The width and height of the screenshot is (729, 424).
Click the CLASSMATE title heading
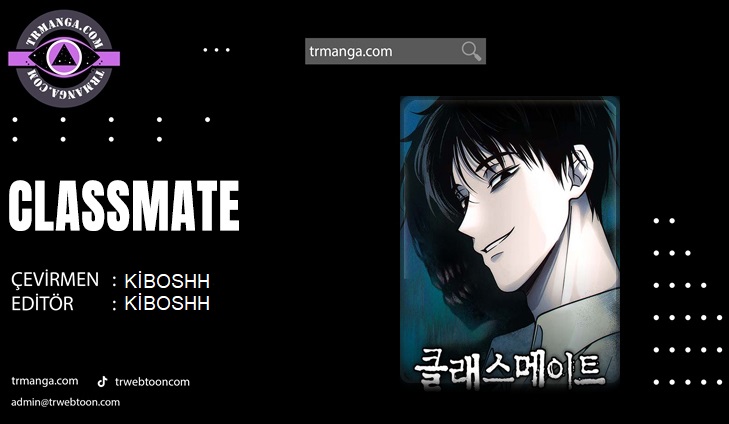124,206
